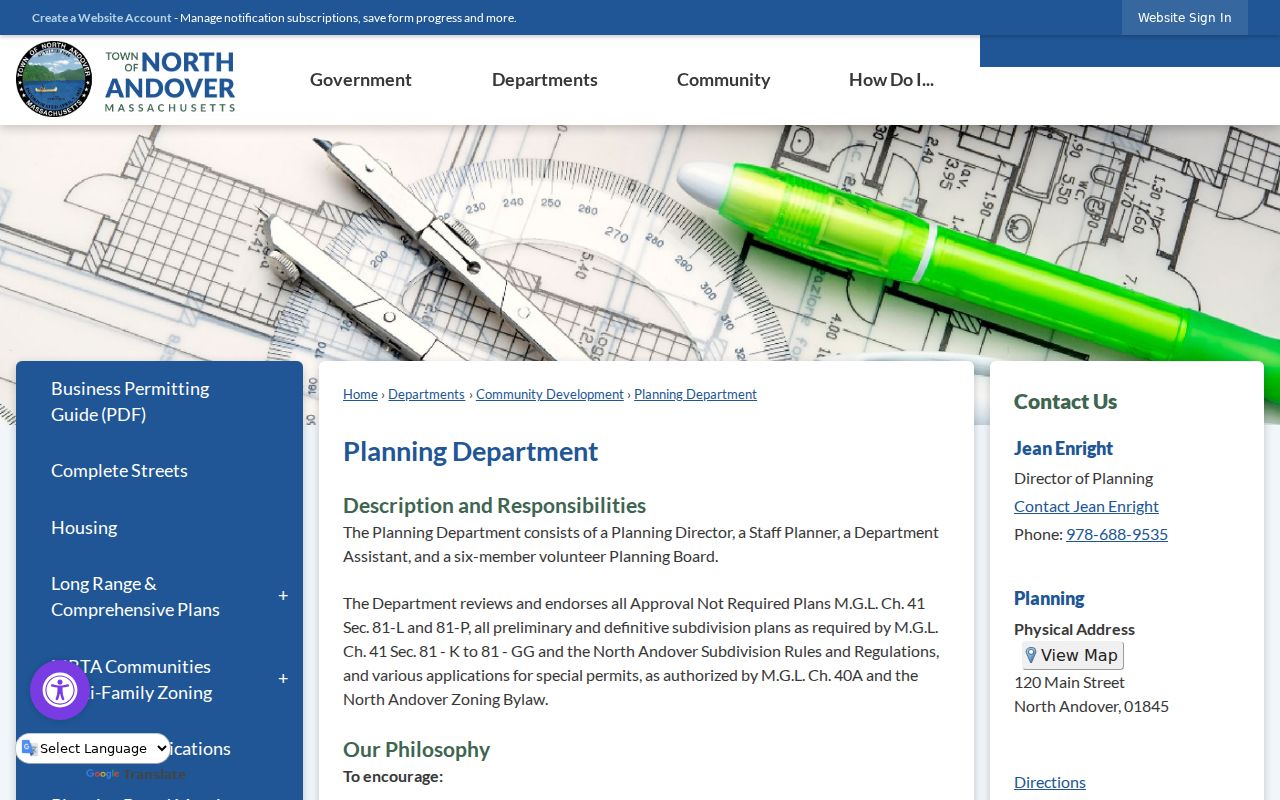Call phone number 978-688-9535 link
Screen dimensions: 1280x800
[1117, 534]
